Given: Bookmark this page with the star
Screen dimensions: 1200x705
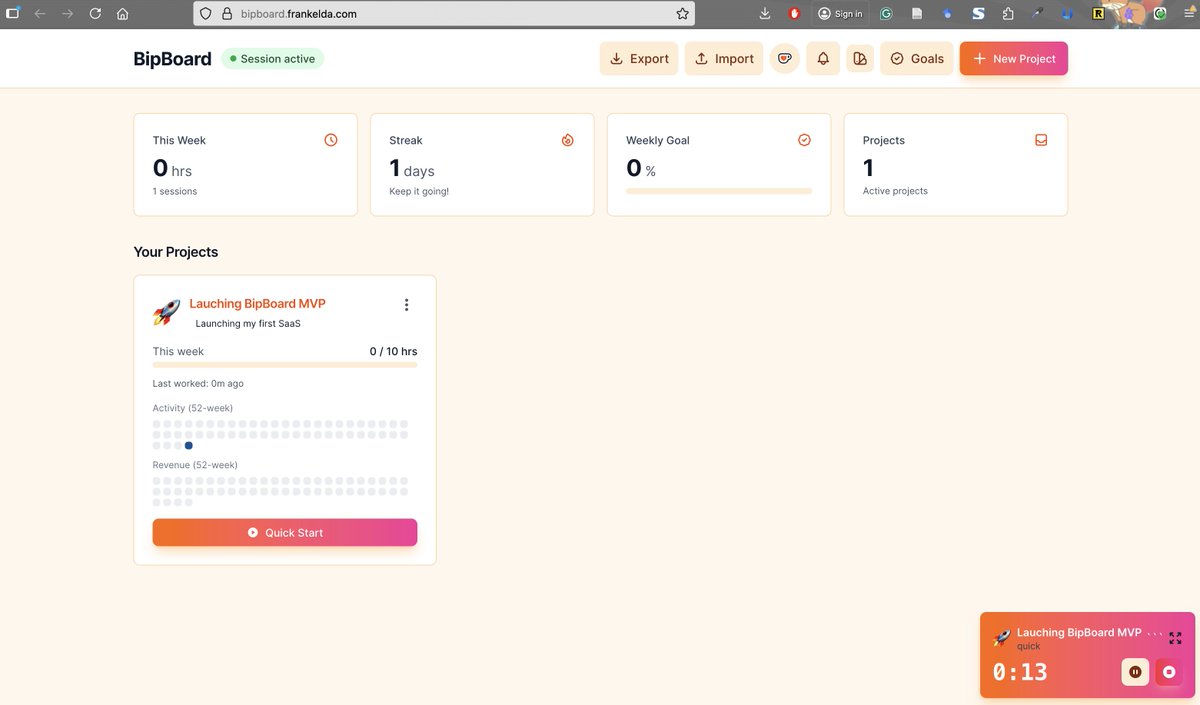Looking at the screenshot, I should (682, 14).
